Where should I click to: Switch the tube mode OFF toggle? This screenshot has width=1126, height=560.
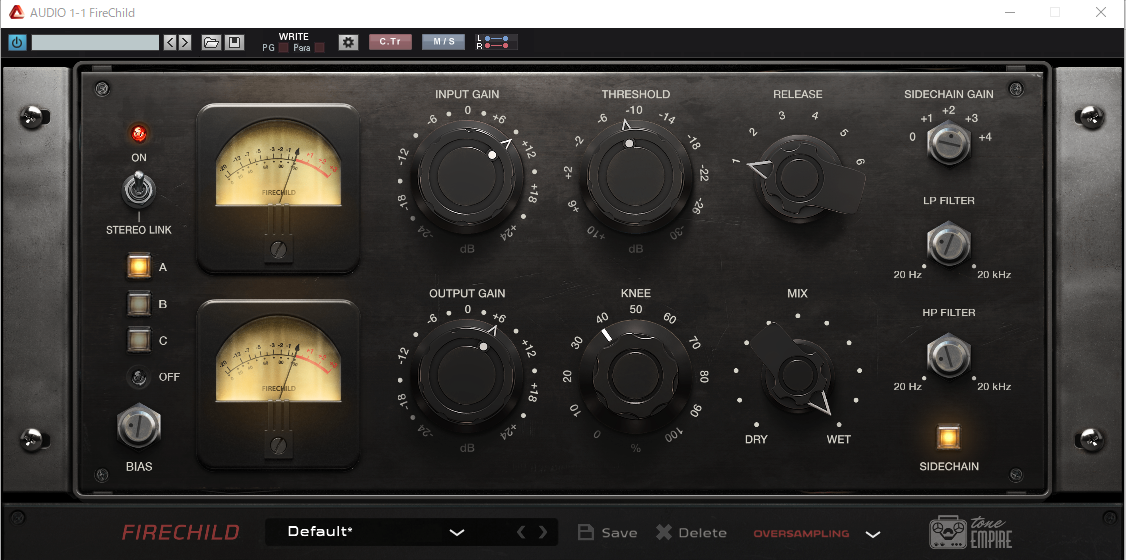click(139, 377)
